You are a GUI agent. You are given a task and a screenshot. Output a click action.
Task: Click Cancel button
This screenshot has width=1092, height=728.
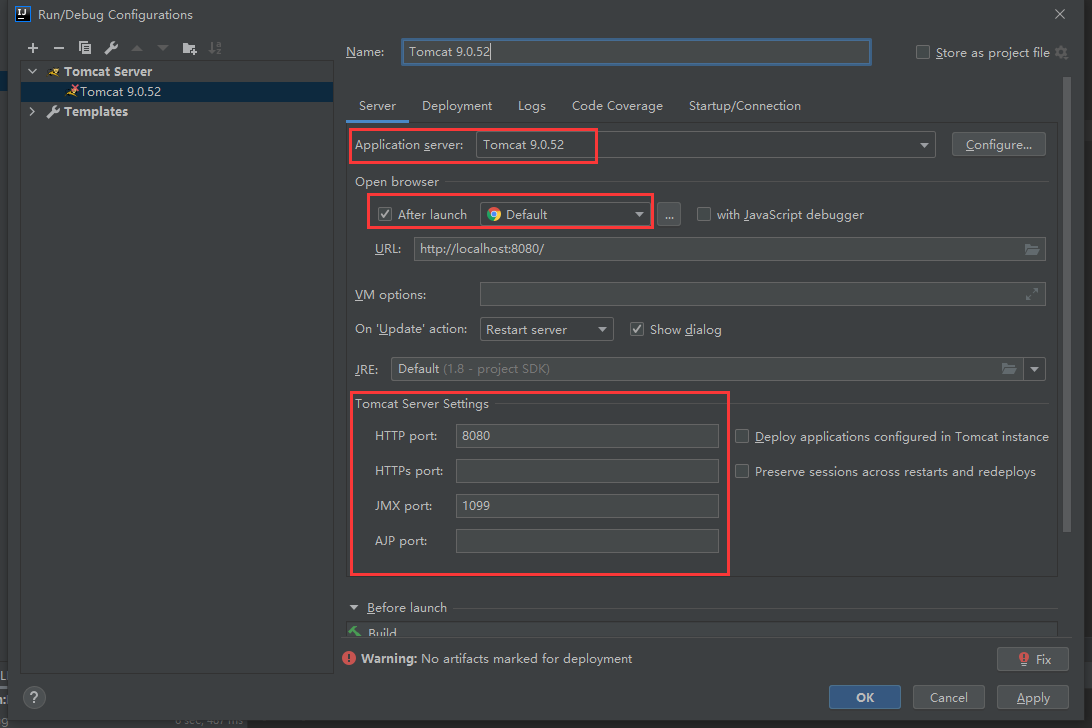pyautogui.click(x=949, y=697)
